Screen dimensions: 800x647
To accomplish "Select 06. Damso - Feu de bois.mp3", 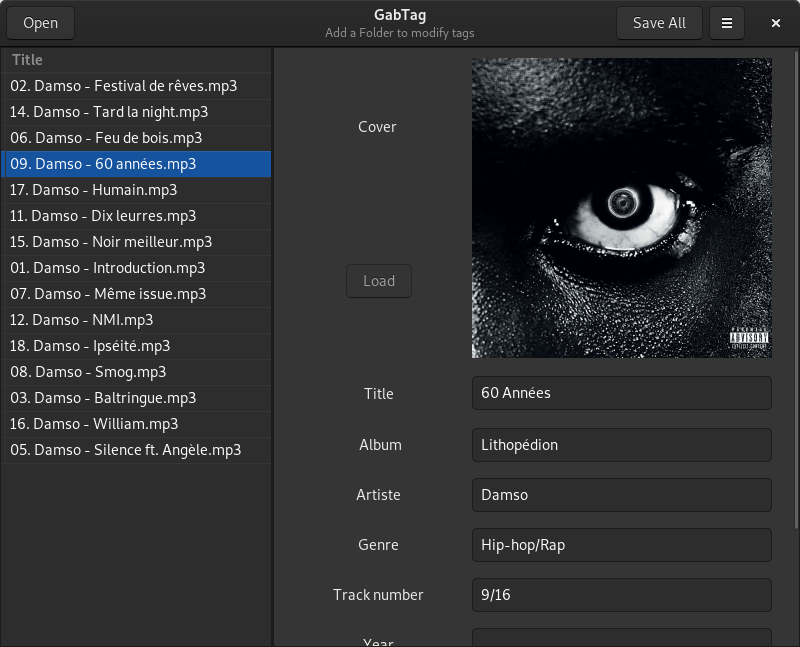I will point(136,138).
